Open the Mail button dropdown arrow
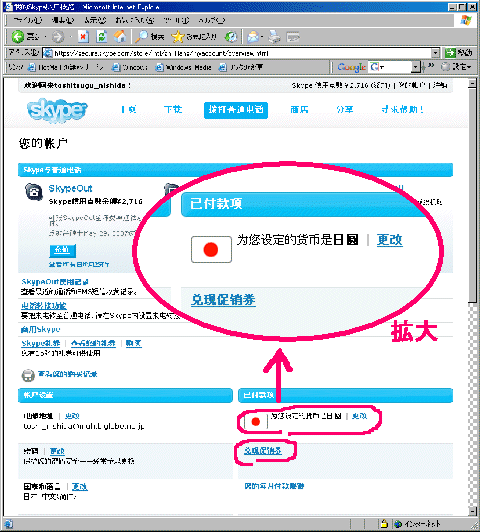The width and height of the screenshot is (480, 532). point(263,37)
